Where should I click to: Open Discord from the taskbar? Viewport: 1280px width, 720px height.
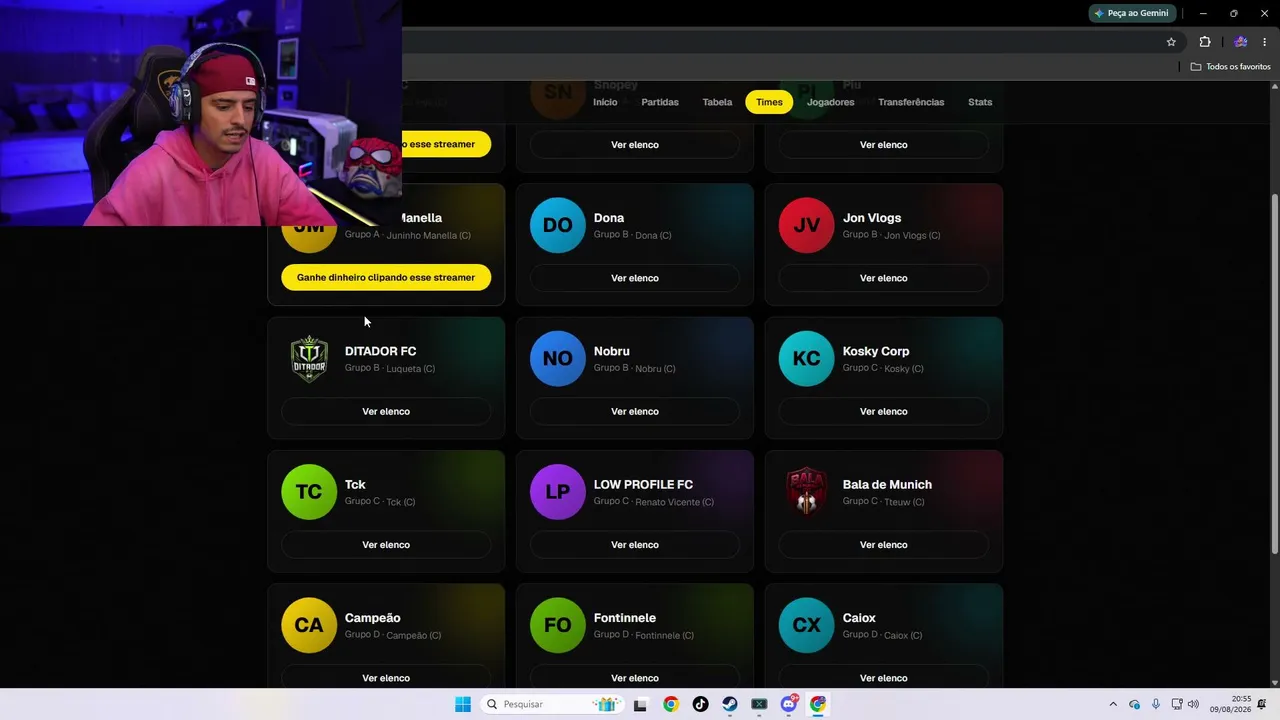point(789,704)
